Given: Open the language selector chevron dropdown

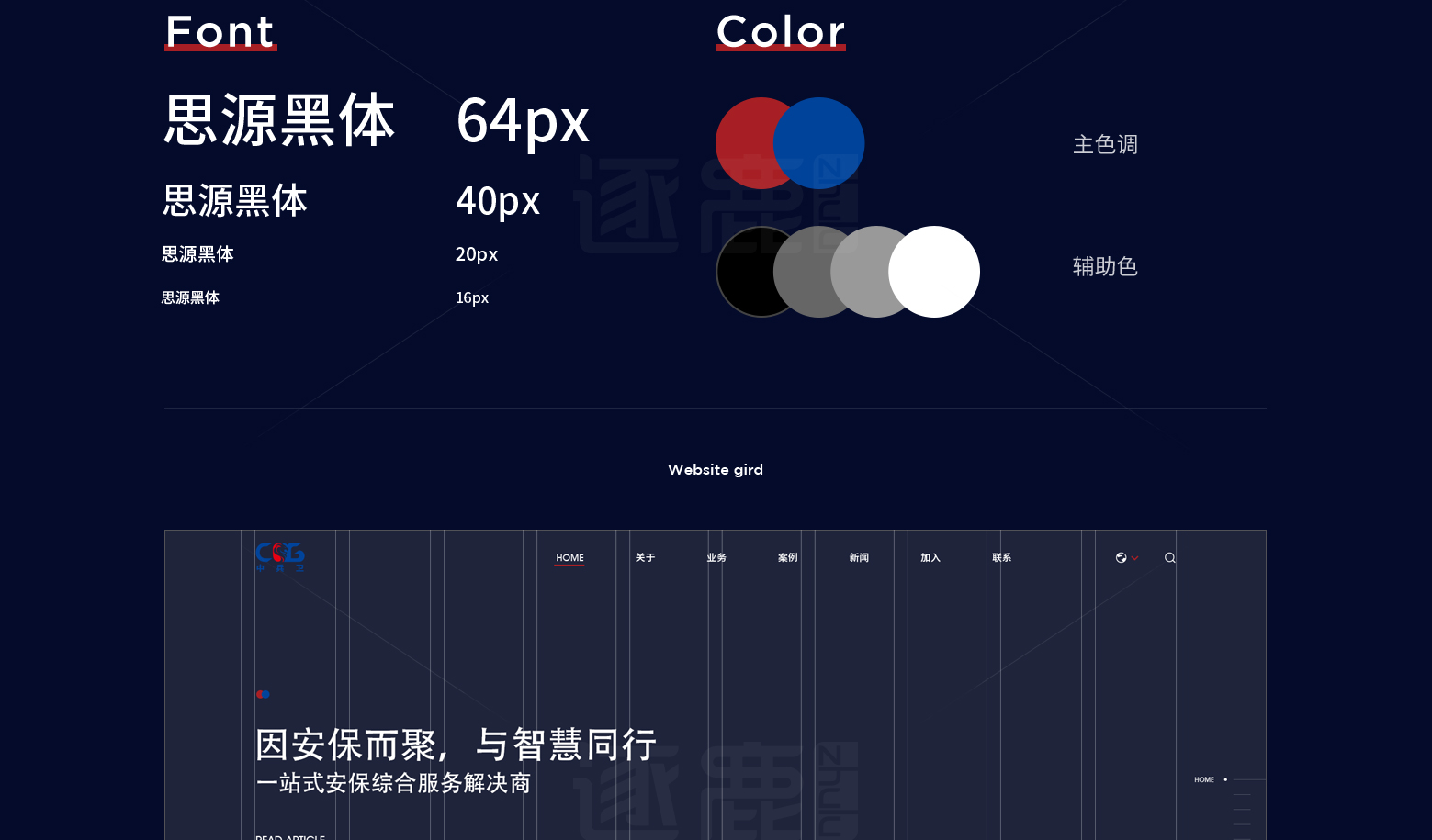Looking at the screenshot, I should [x=1134, y=557].
